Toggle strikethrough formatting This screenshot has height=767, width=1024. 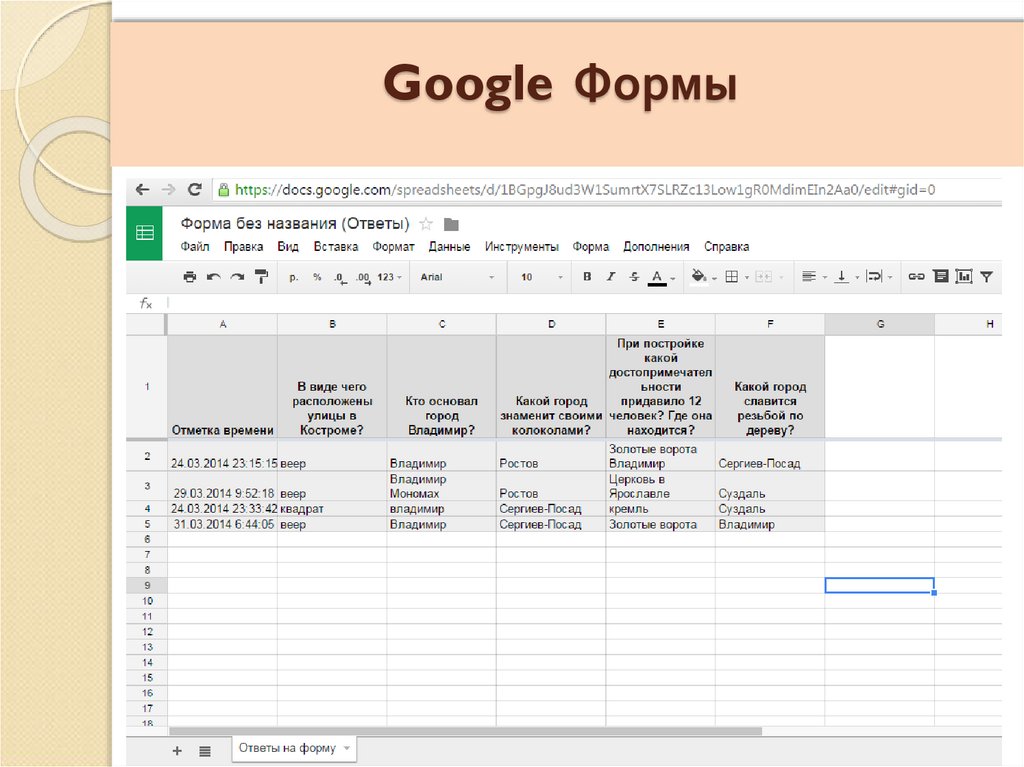click(634, 276)
